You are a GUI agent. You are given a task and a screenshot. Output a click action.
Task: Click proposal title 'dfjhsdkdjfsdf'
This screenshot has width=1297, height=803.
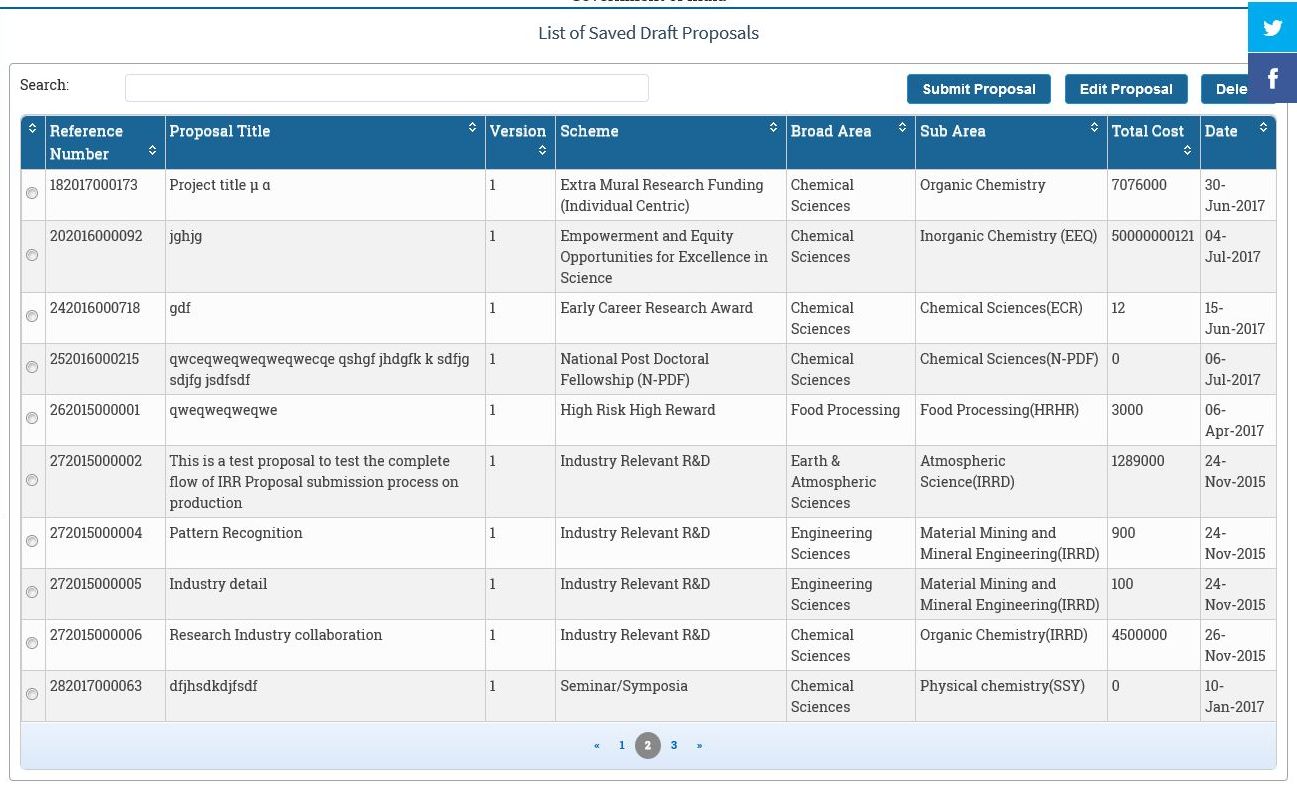(214, 686)
